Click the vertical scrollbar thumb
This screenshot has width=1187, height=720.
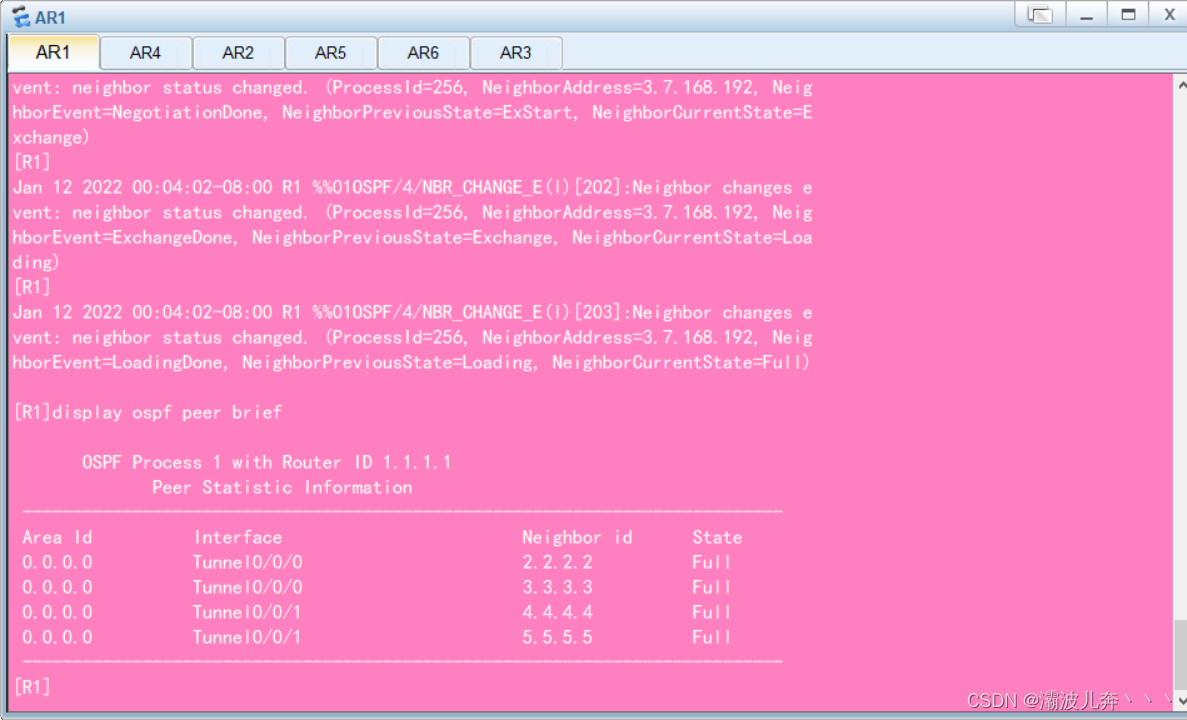[x=1181, y=655]
